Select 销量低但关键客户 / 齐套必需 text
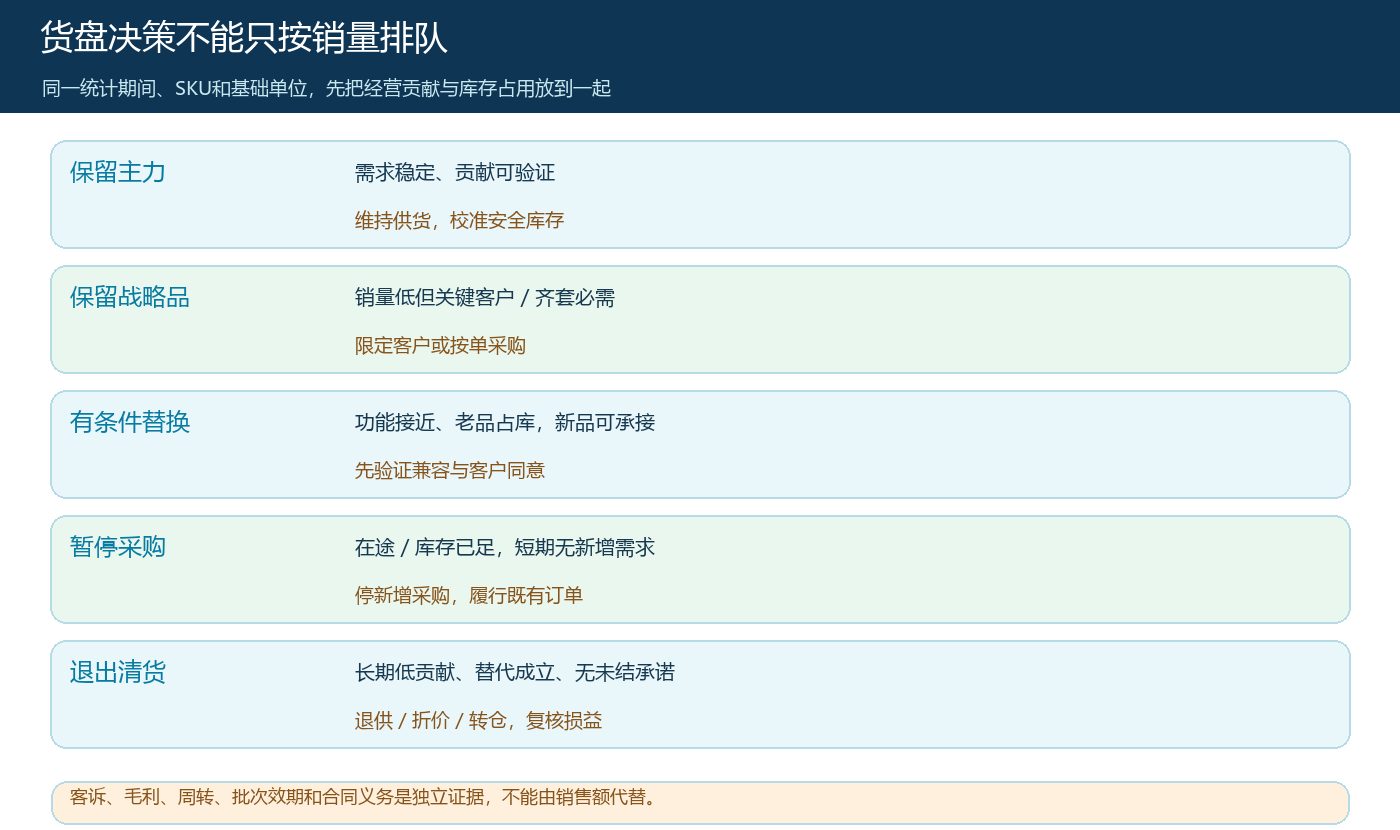Screen dimensions: 1400x830 pos(485,298)
